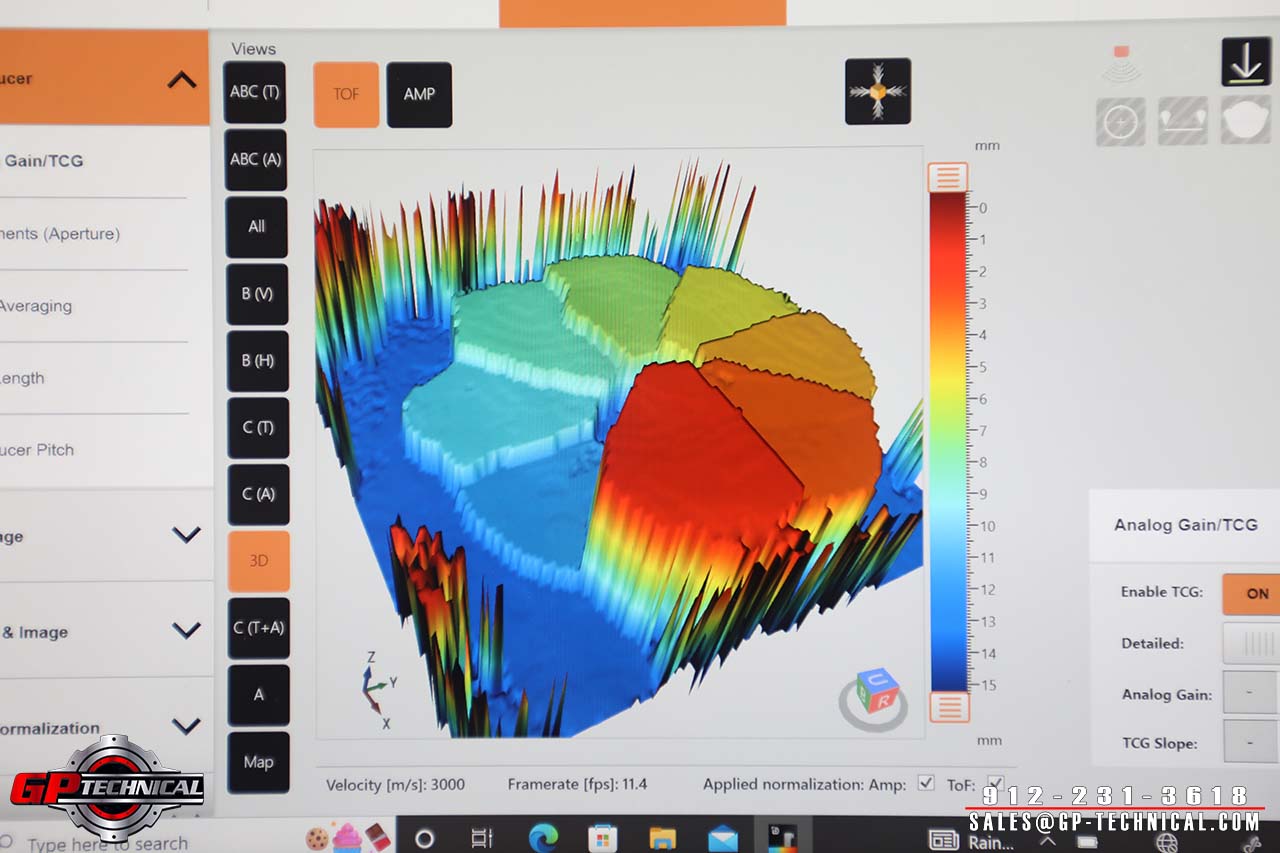The height and width of the screenshot is (853, 1280).
Task: Select the TOF display tab
Action: (346, 94)
